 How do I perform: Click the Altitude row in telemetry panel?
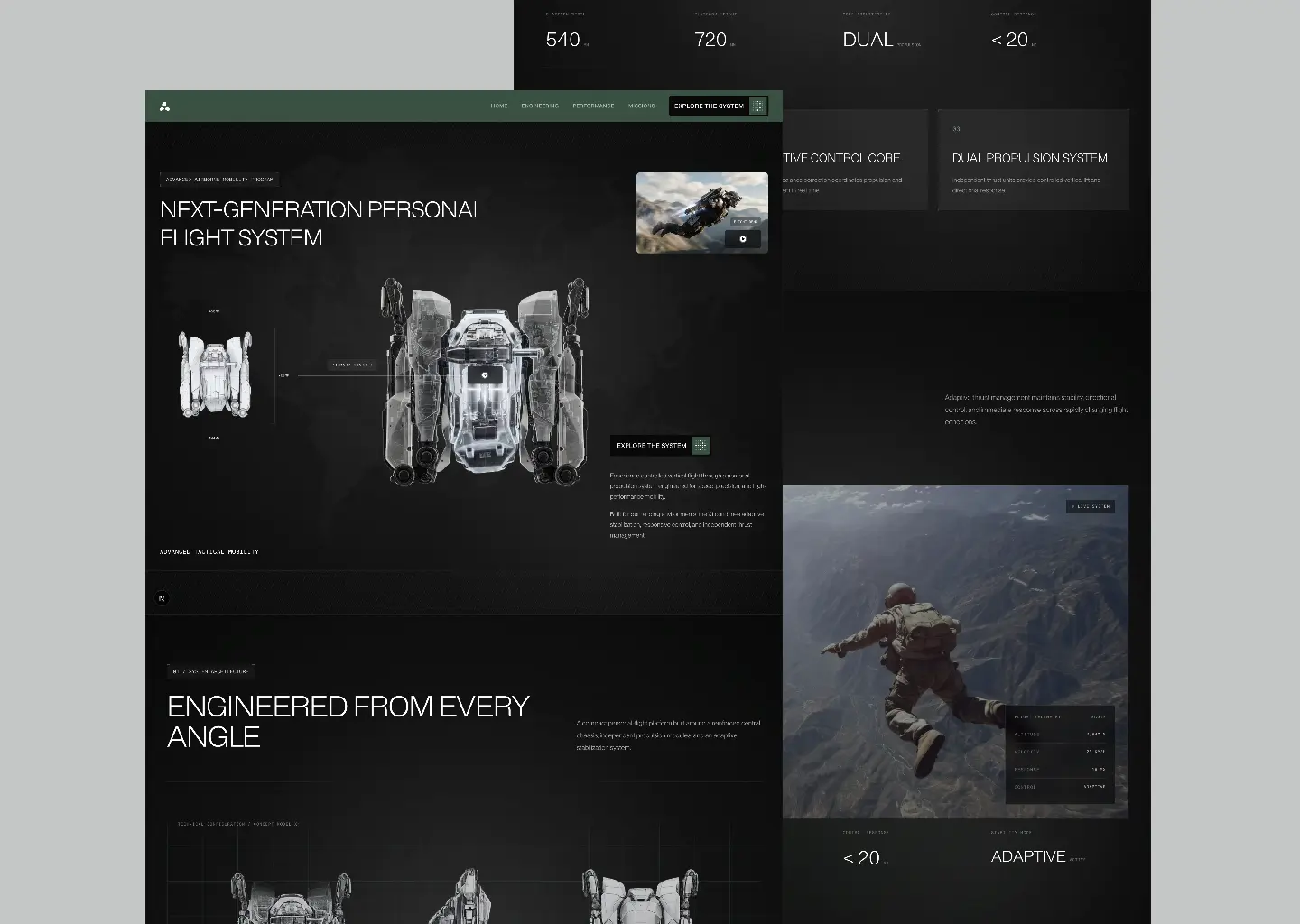tap(1060, 735)
